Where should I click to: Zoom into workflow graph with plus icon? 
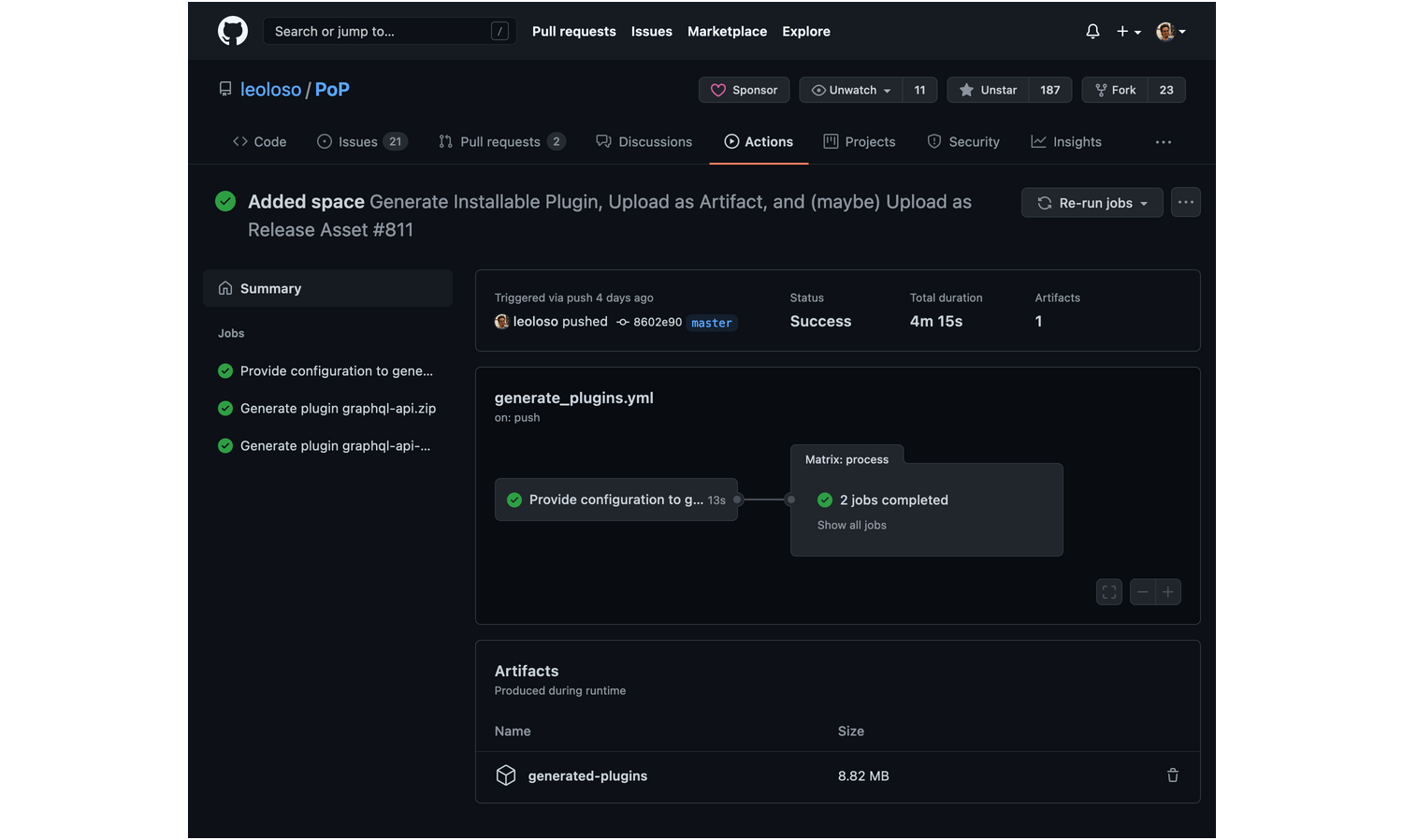[1167, 591]
